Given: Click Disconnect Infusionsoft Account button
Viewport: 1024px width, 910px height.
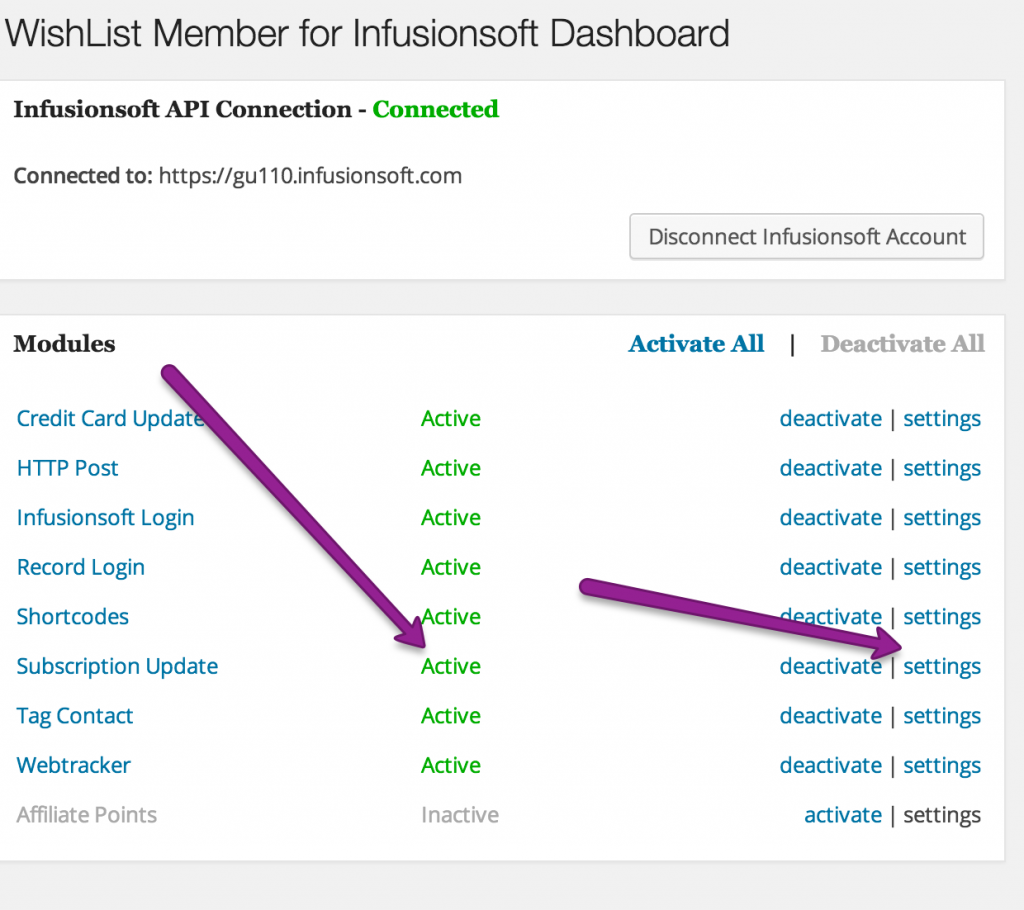Looking at the screenshot, I should coord(807,236).
